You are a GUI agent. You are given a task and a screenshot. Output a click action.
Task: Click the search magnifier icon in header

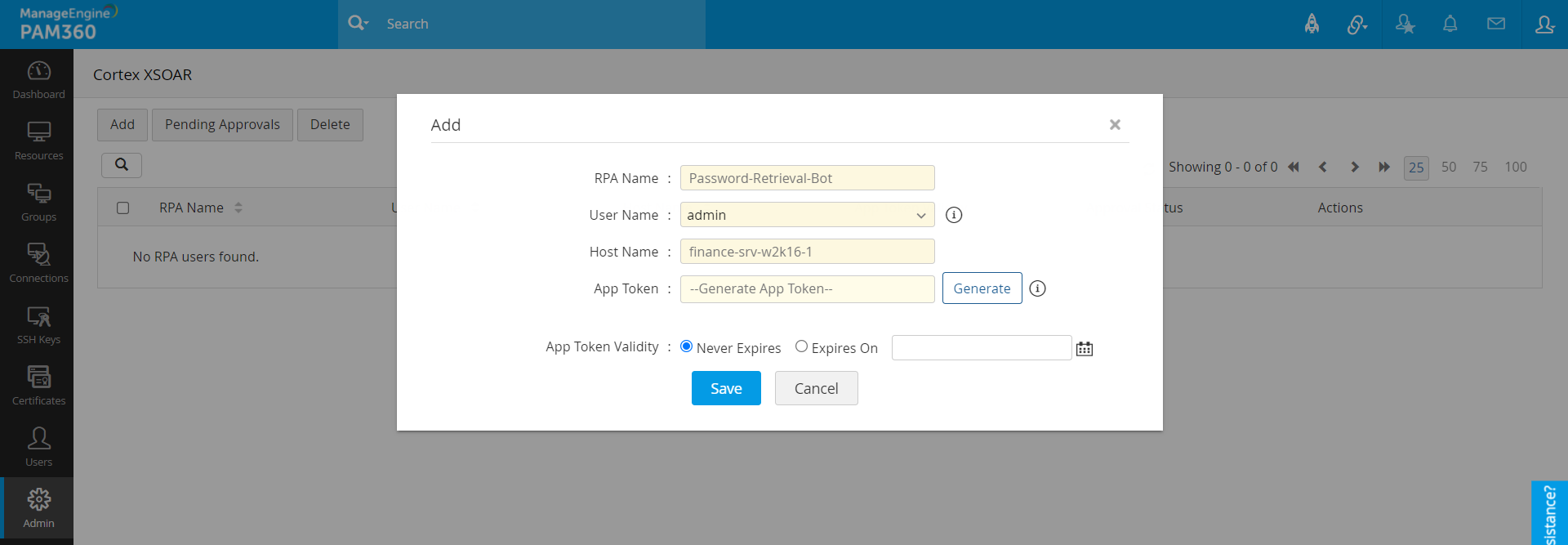358,23
